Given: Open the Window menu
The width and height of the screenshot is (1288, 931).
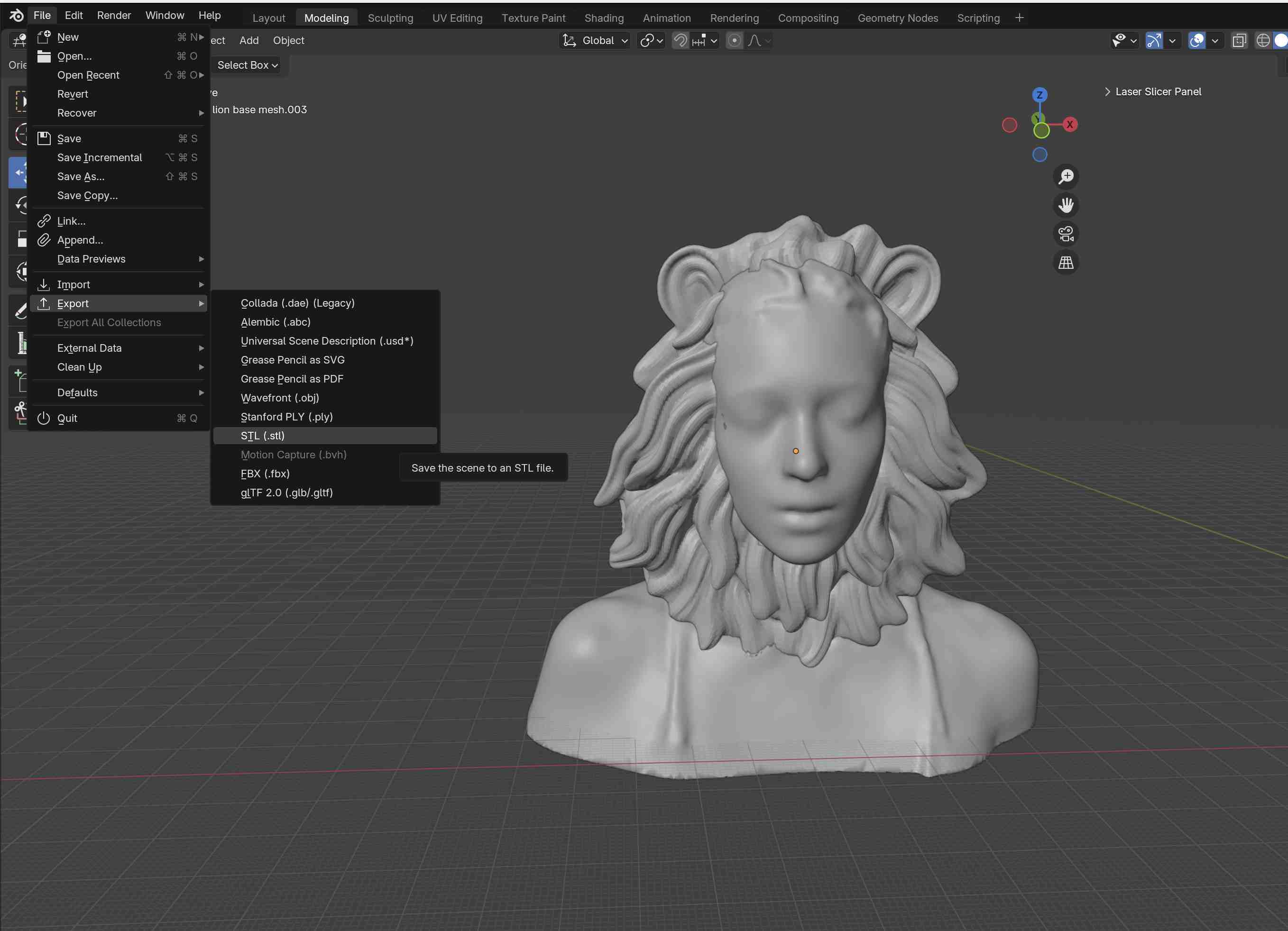Looking at the screenshot, I should coord(165,15).
